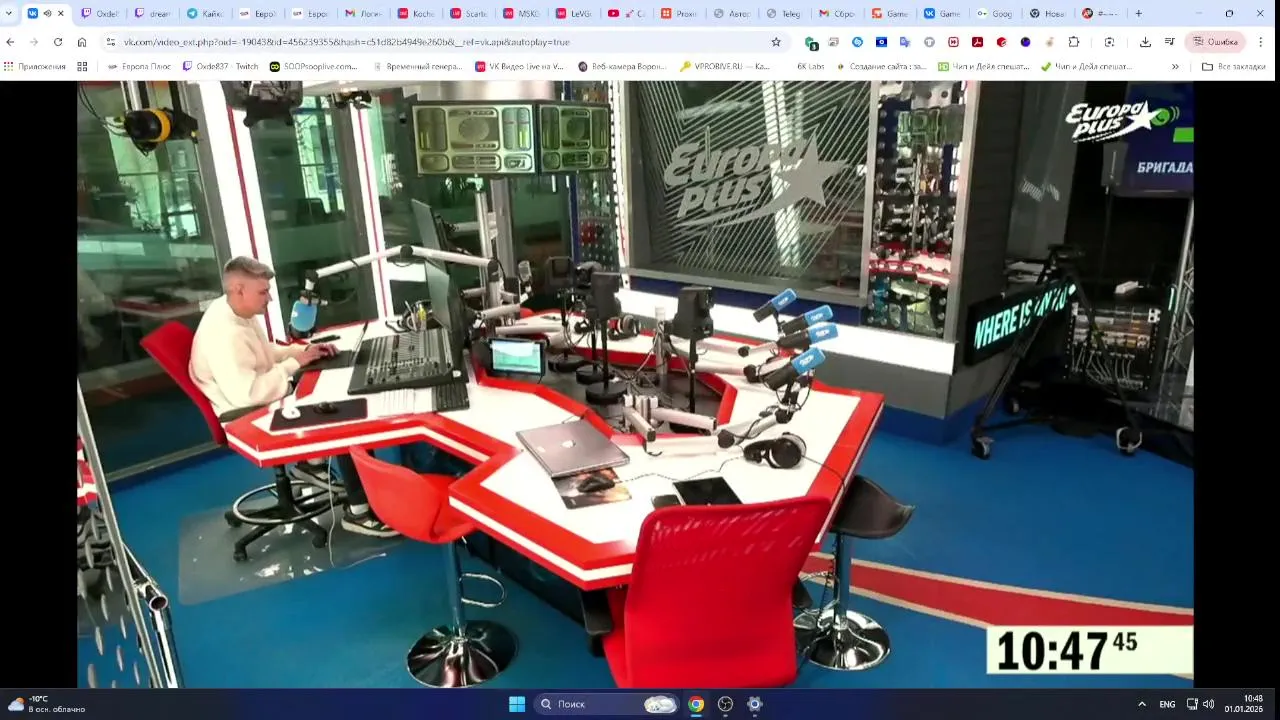The image size is (1280, 720).
Task: Open the gear app taskbar icon
Action: point(755,704)
